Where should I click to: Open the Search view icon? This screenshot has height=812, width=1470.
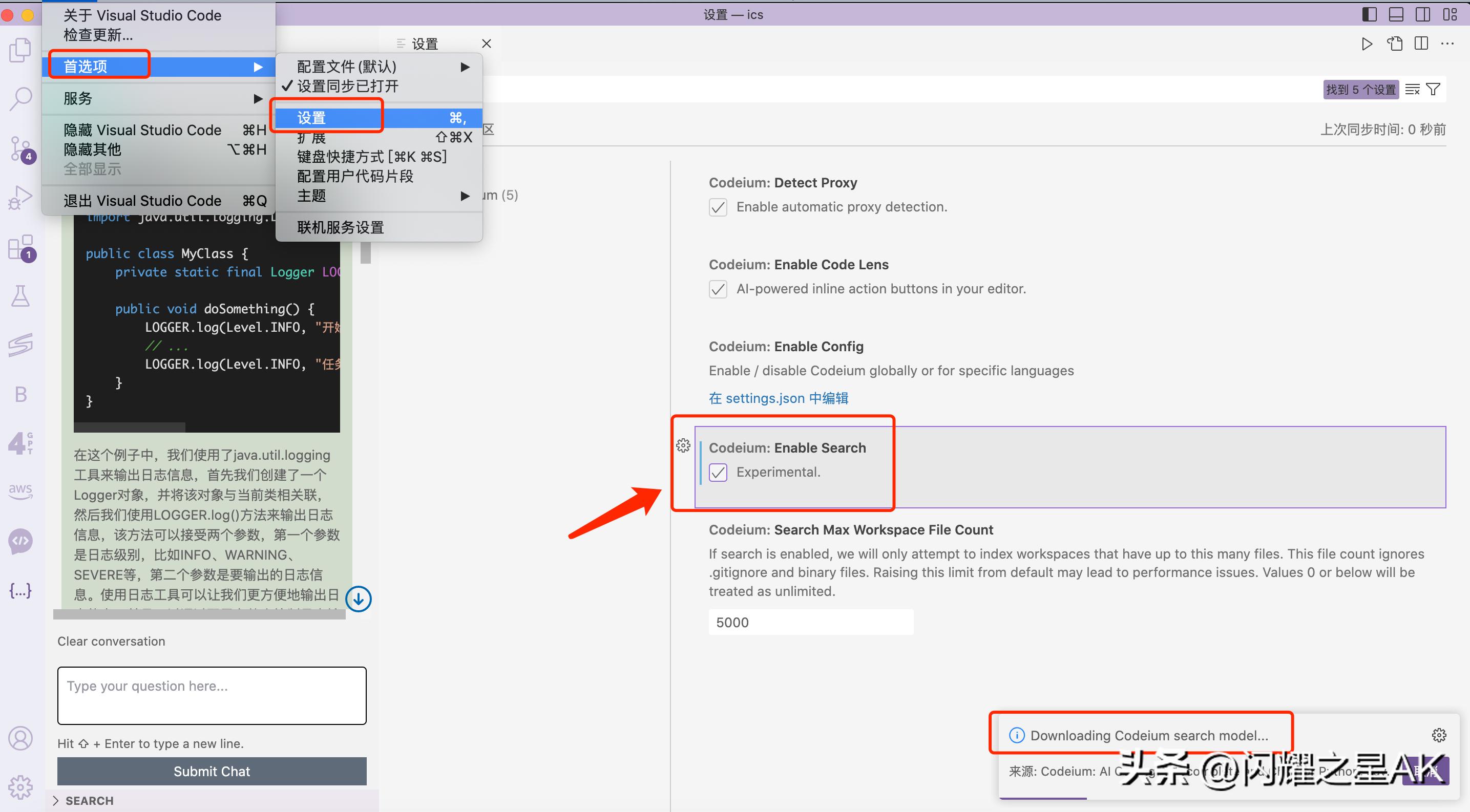pyautogui.click(x=20, y=99)
